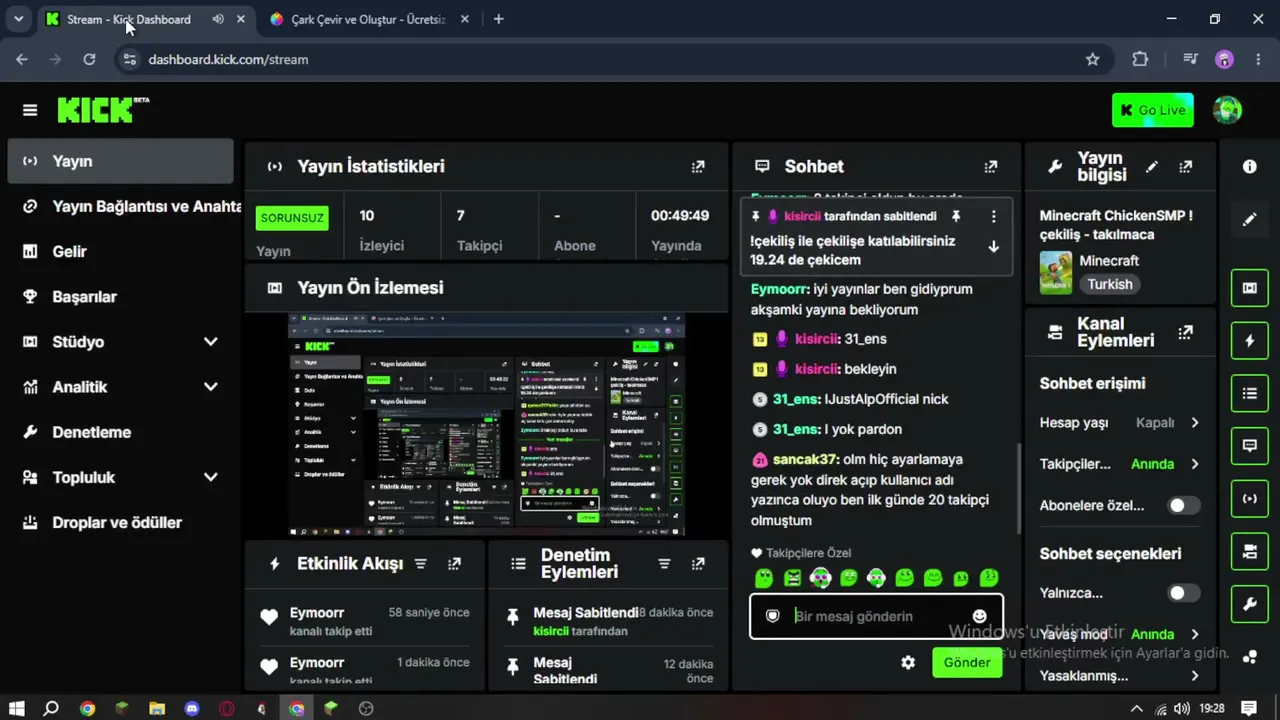Go to the Gelir page
This screenshot has height=720, width=1280.
tap(120, 252)
